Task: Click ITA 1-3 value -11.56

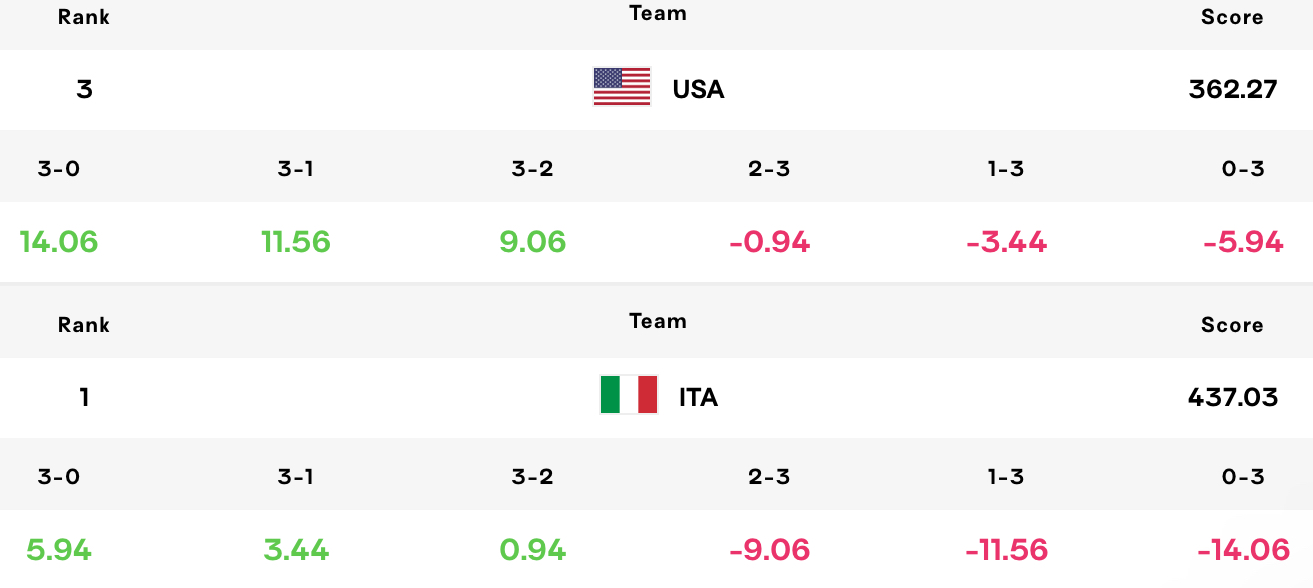Action: click(x=1006, y=549)
